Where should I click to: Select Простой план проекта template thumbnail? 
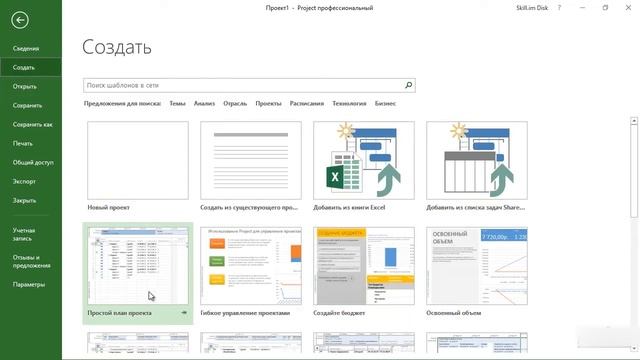138,266
